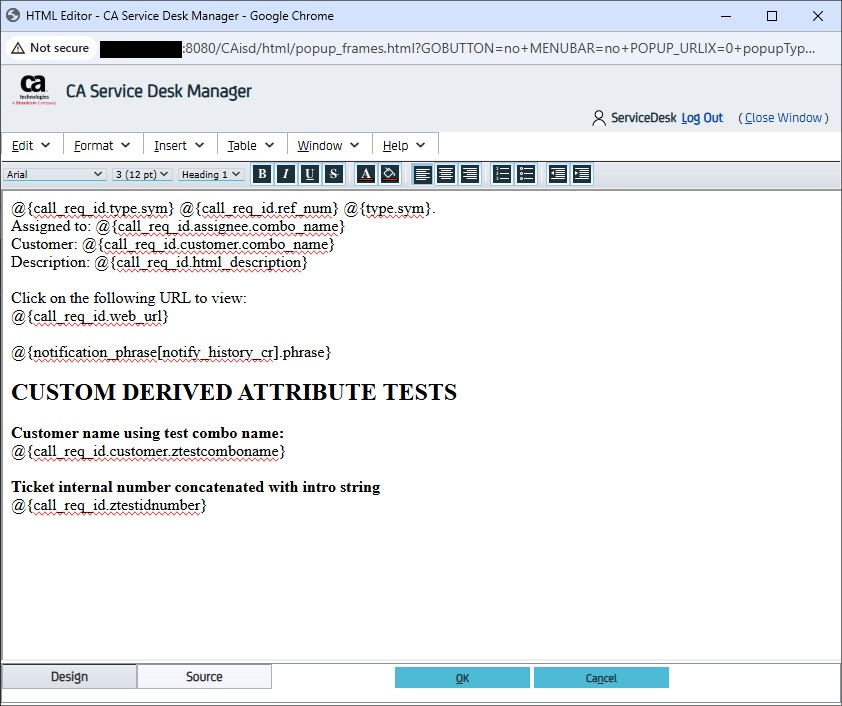
Task: Switch to the Design tab
Action: 69,676
